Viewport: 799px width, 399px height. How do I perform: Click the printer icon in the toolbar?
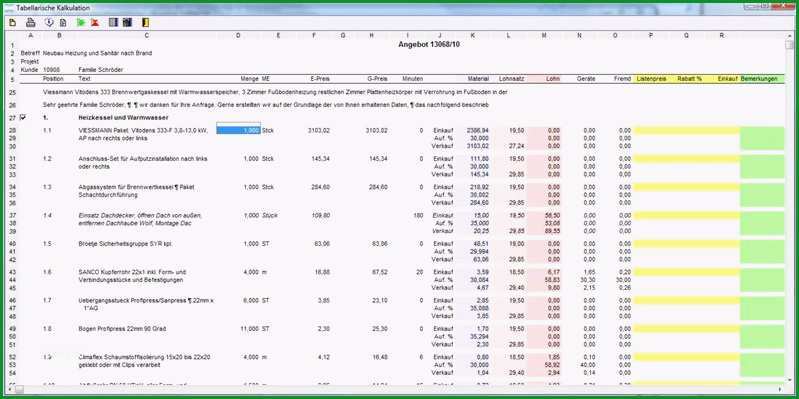pos(31,22)
